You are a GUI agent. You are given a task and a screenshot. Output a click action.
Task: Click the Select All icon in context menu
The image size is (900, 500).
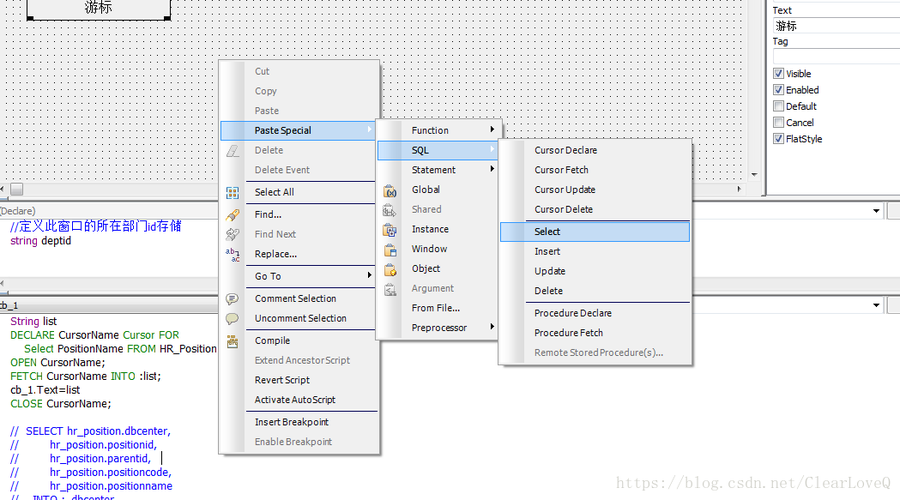coord(232,193)
